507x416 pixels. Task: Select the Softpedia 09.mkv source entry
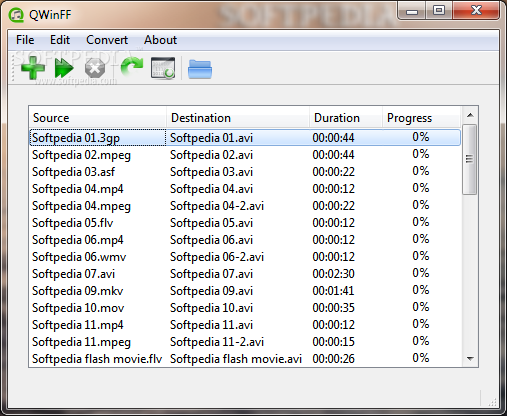77,291
